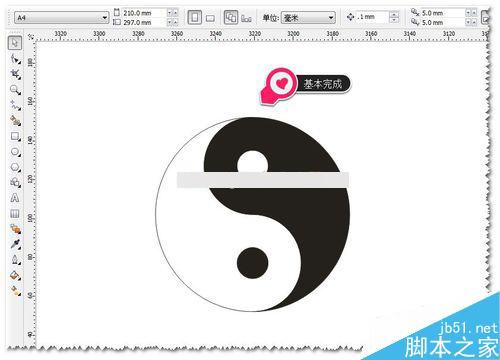
Task: Click the page width field 210.0 mm
Action: pos(144,13)
